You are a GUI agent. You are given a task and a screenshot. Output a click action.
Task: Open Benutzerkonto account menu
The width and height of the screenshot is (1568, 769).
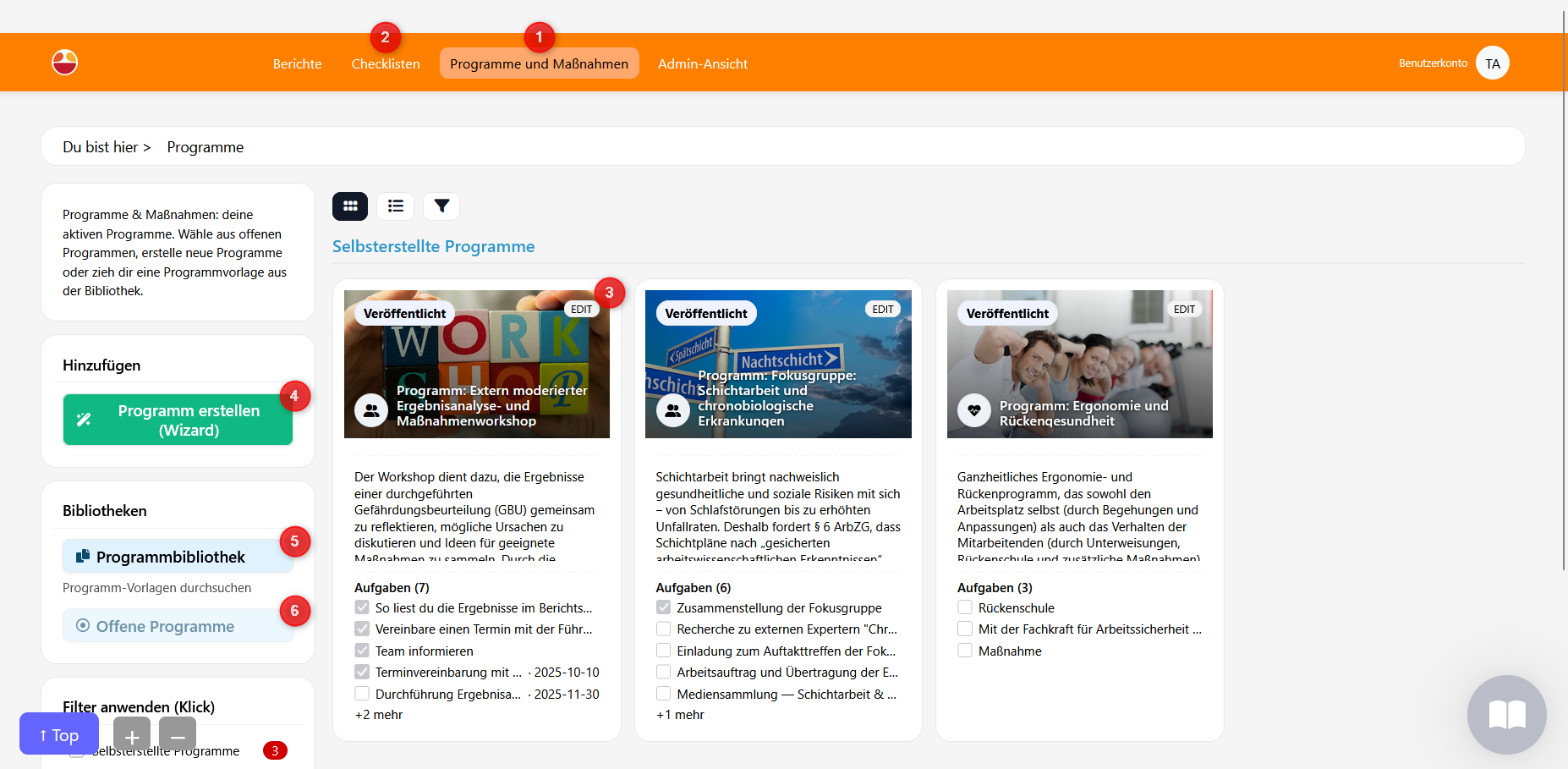(x=1433, y=63)
